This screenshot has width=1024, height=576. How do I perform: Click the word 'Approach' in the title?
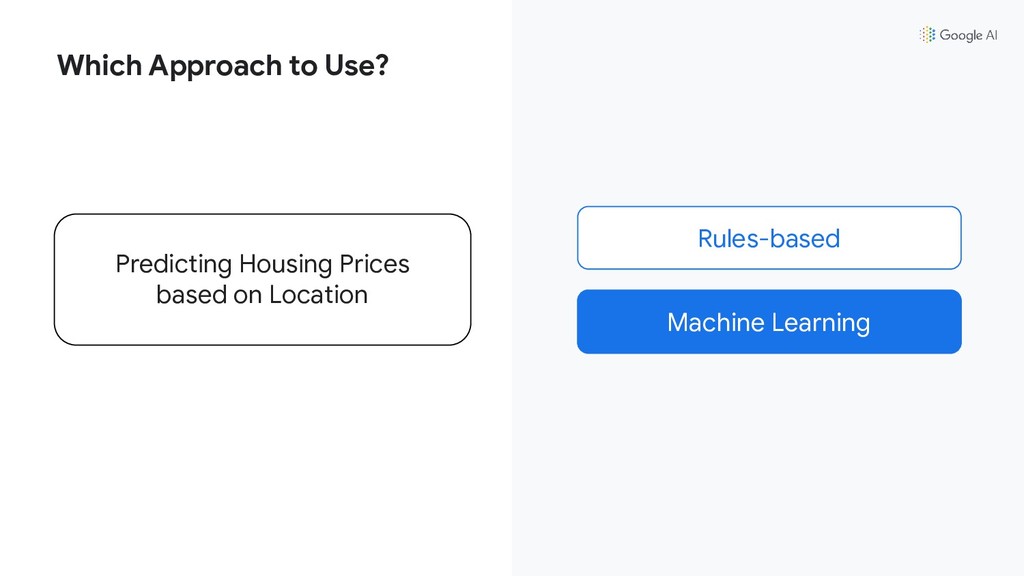point(215,66)
